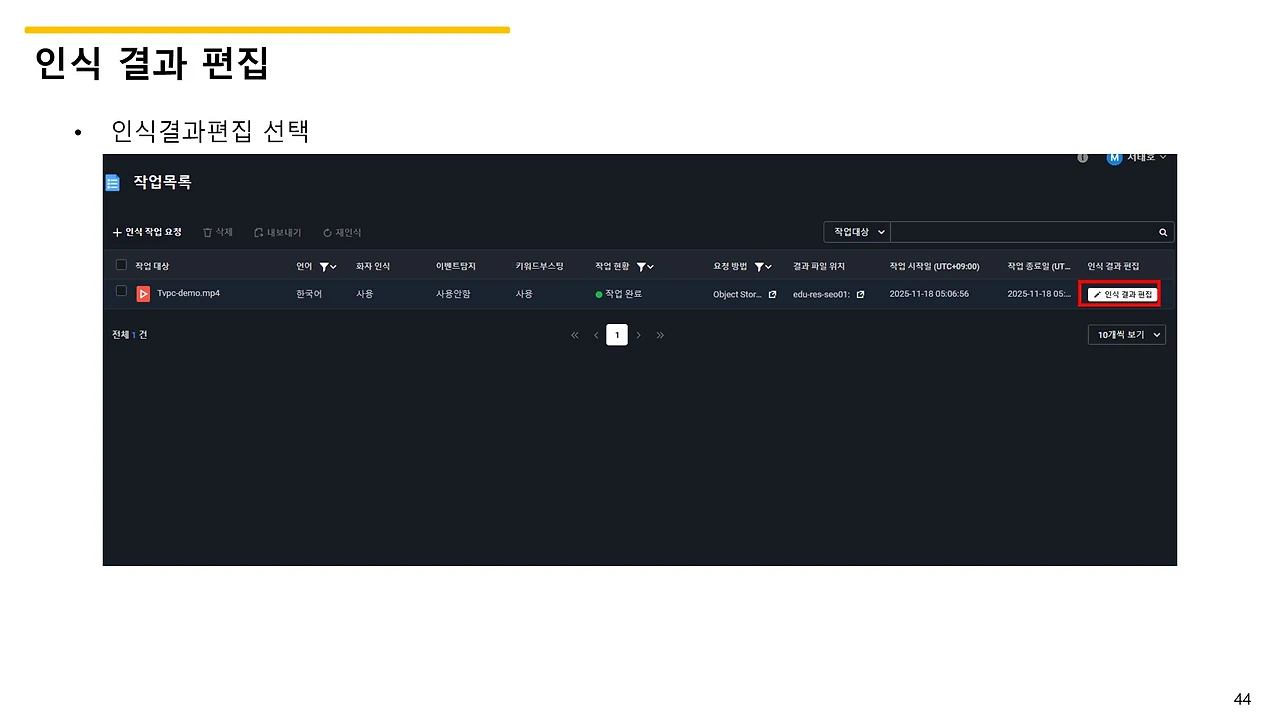The width and height of the screenshot is (1280, 720).
Task: Go to first page with double-left arrow
Action: pyautogui.click(x=575, y=335)
